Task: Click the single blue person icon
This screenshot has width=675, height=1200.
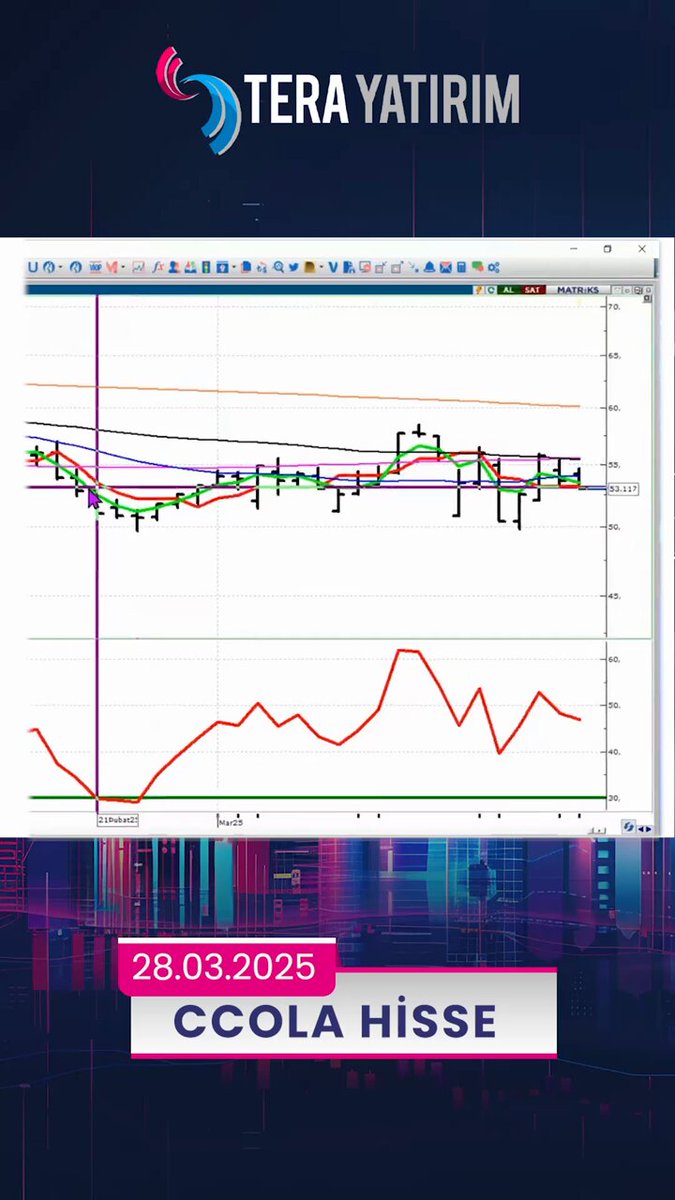Action: (x=172, y=267)
